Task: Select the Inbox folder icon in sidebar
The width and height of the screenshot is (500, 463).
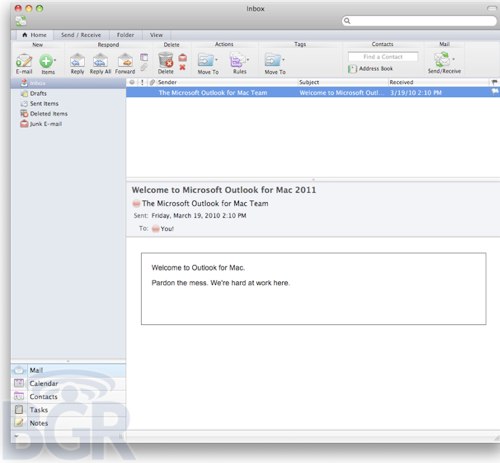Action: click(x=24, y=83)
